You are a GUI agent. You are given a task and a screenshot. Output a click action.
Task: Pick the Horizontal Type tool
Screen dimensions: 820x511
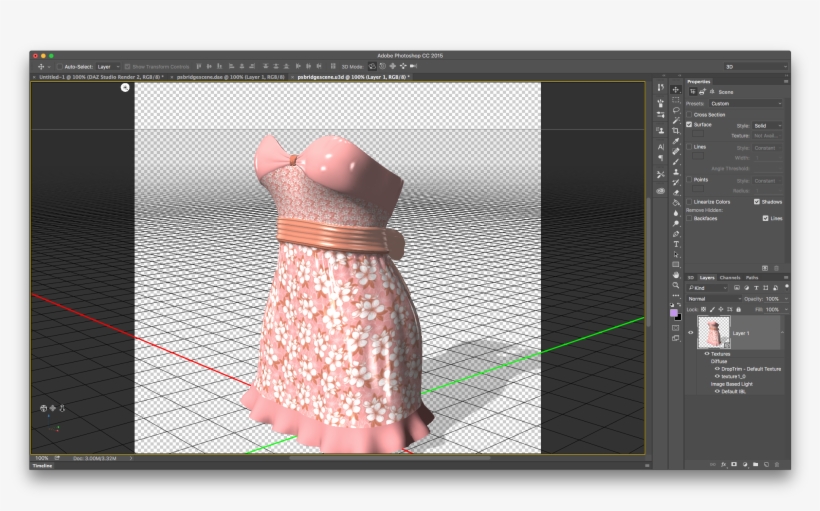click(676, 244)
